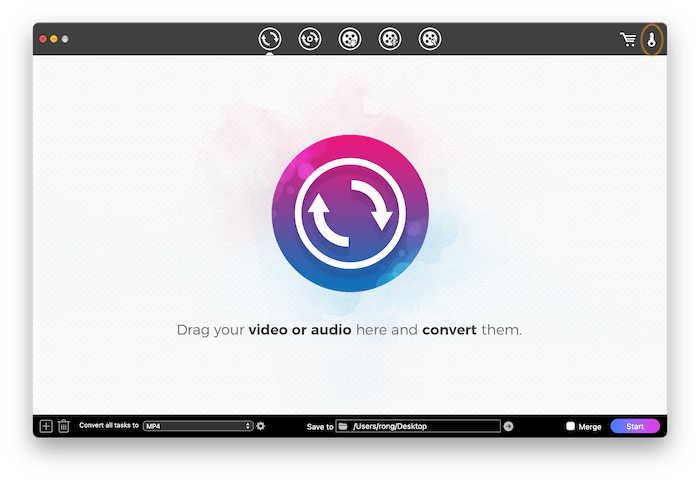Enable the Merge checkbox
Viewport: 700px width, 481px height.
(571, 426)
